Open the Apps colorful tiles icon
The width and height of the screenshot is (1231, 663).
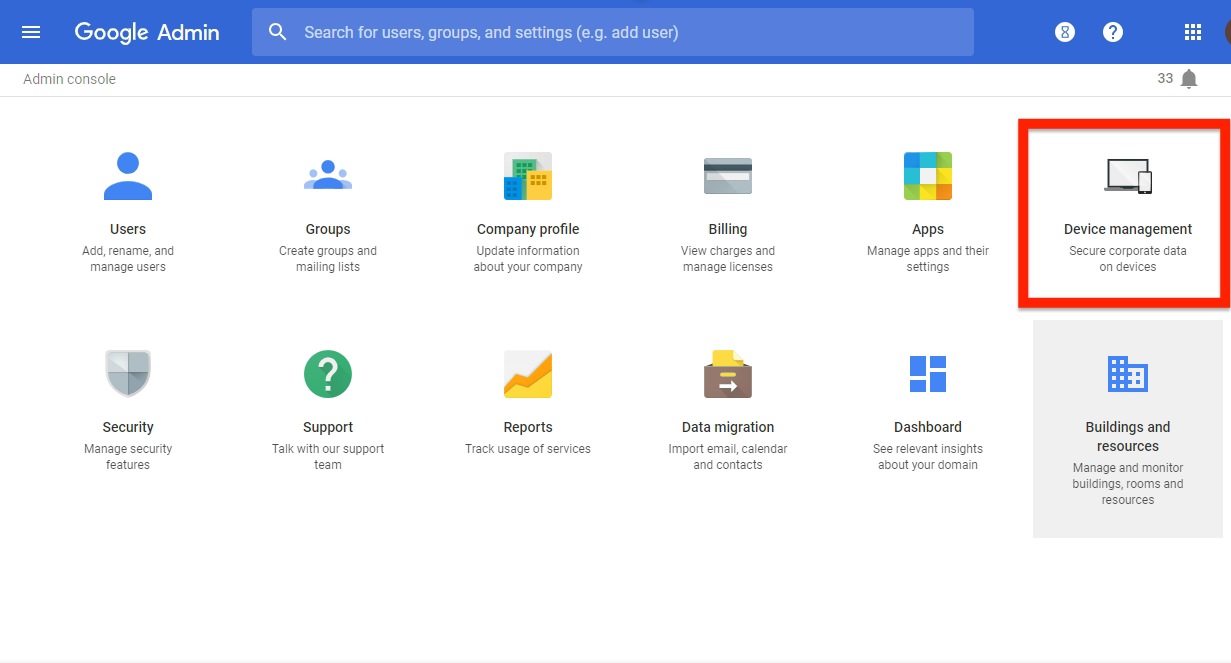tap(928, 176)
